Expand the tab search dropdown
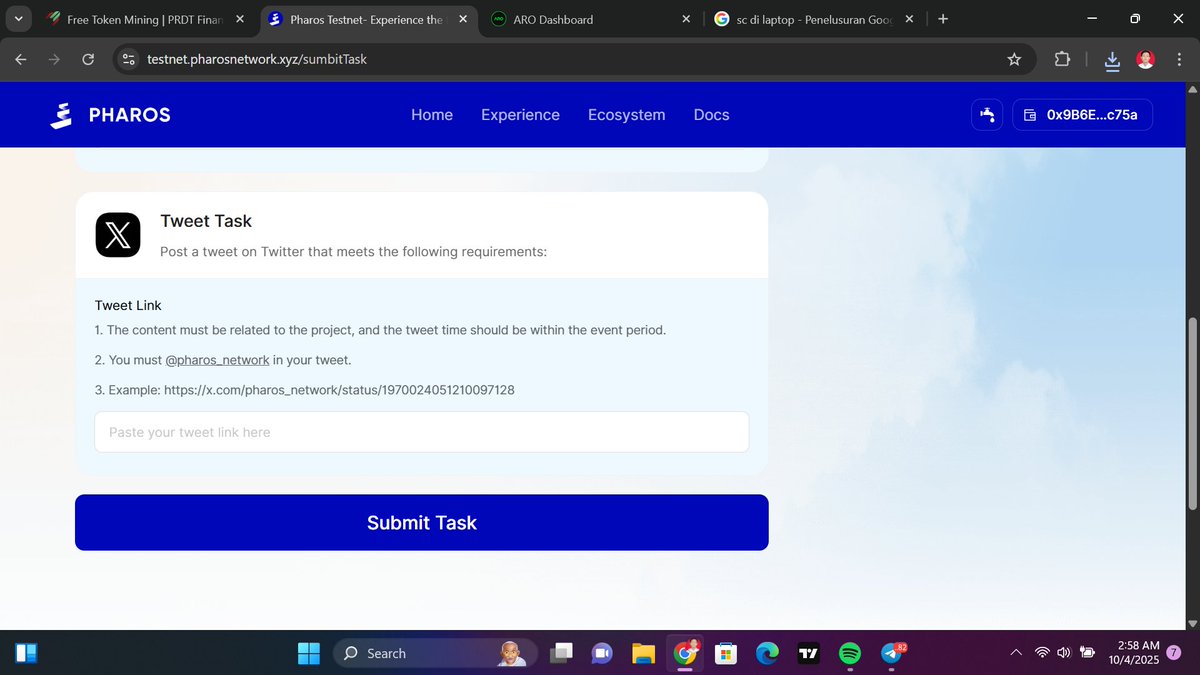 coord(19,19)
